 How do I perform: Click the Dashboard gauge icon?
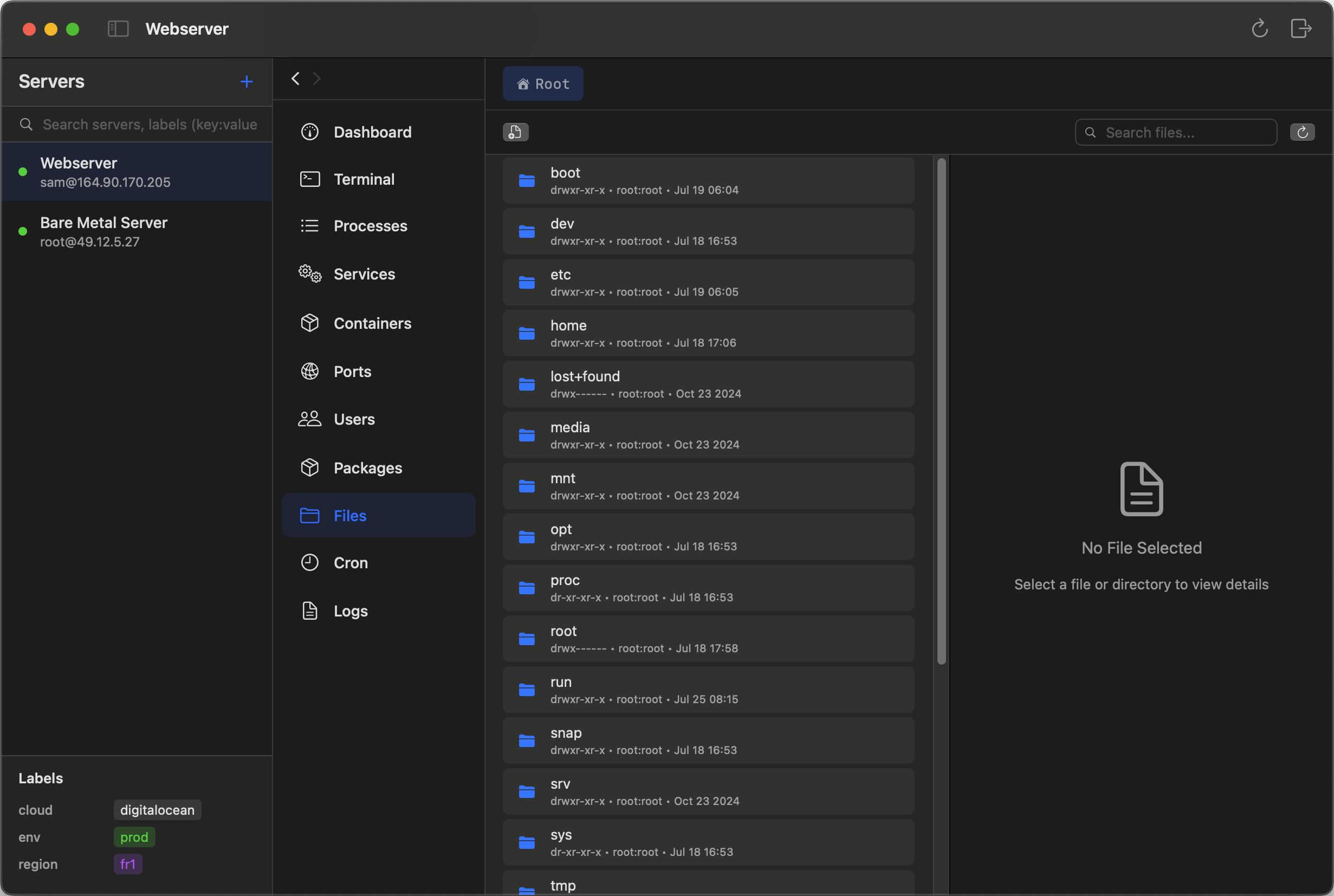click(x=310, y=132)
